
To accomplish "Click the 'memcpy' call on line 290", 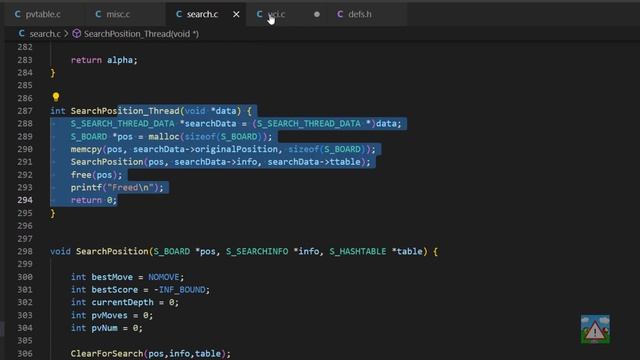I will click(86, 149).
